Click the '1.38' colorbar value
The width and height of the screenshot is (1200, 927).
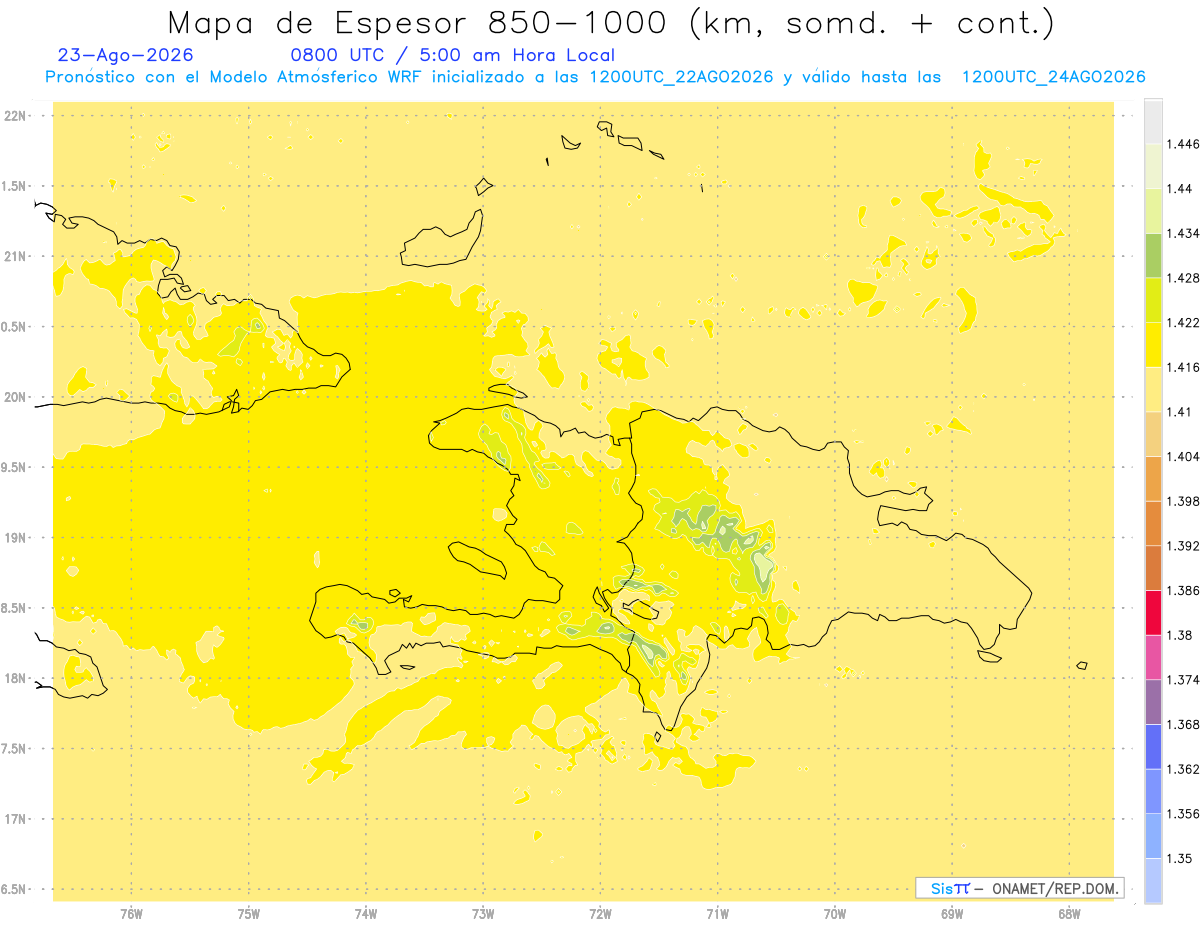pos(1181,635)
